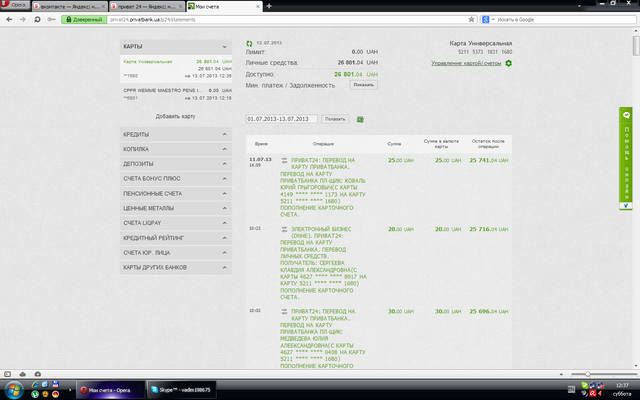Expand the КАРТЫ ДРУГИХ БАНКОВ section
Image resolution: width=640 pixels, height=400 pixels.
[x=176, y=267]
